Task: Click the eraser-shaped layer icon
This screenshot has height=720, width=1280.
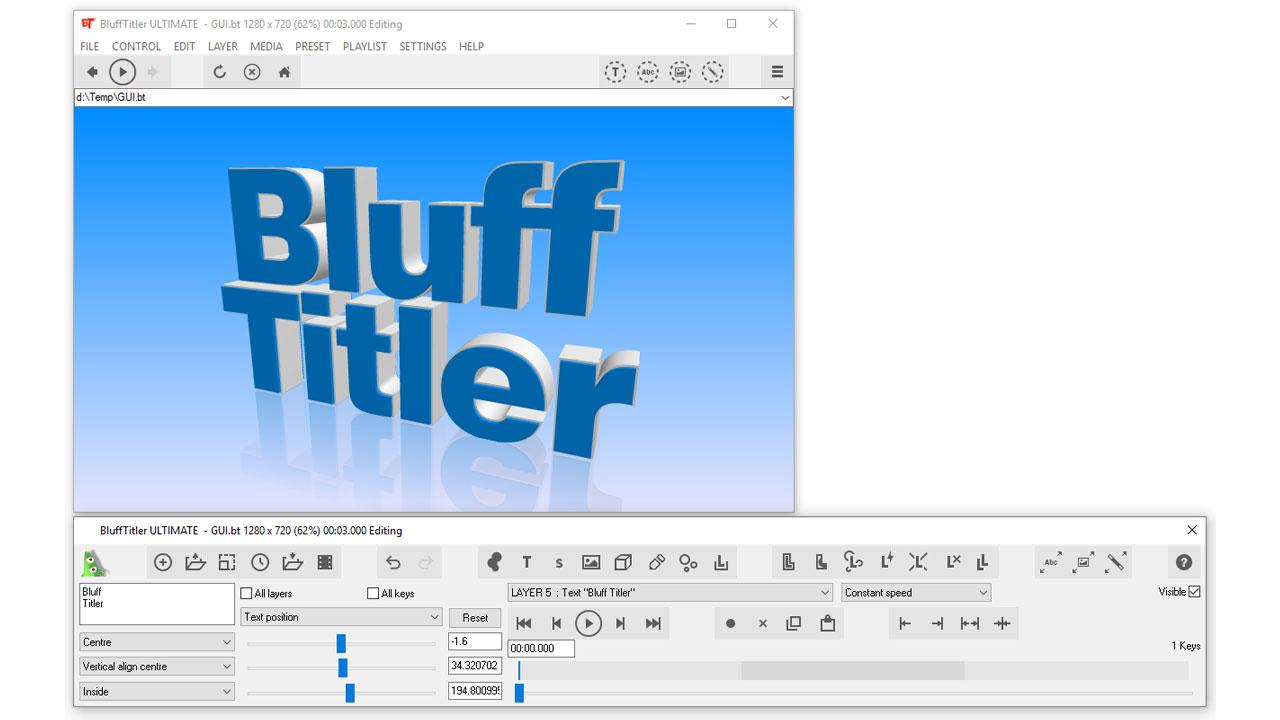Action: click(x=656, y=562)
